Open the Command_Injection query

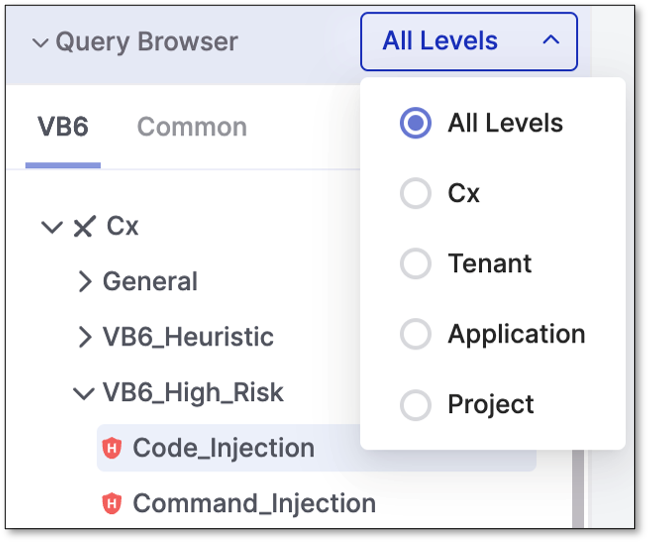tap(254, 503)
